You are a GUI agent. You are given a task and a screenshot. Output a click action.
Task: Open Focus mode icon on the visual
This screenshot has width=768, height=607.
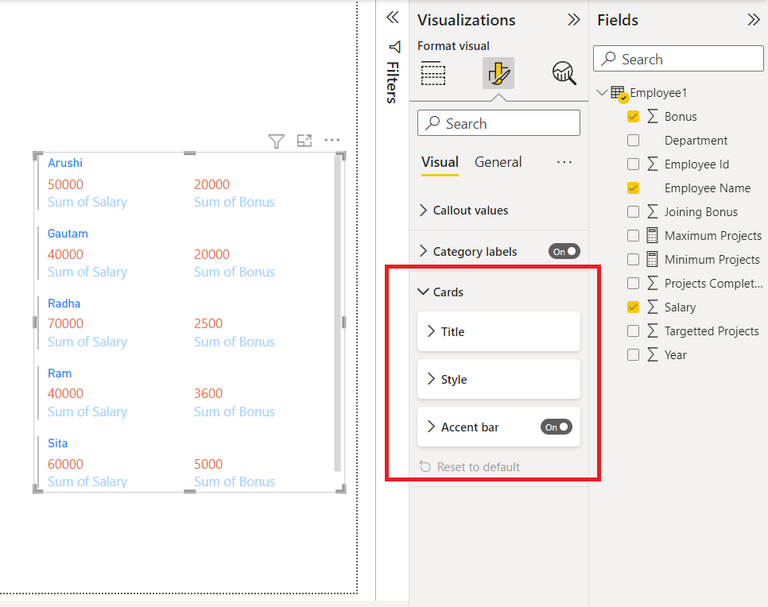(304, 141)
